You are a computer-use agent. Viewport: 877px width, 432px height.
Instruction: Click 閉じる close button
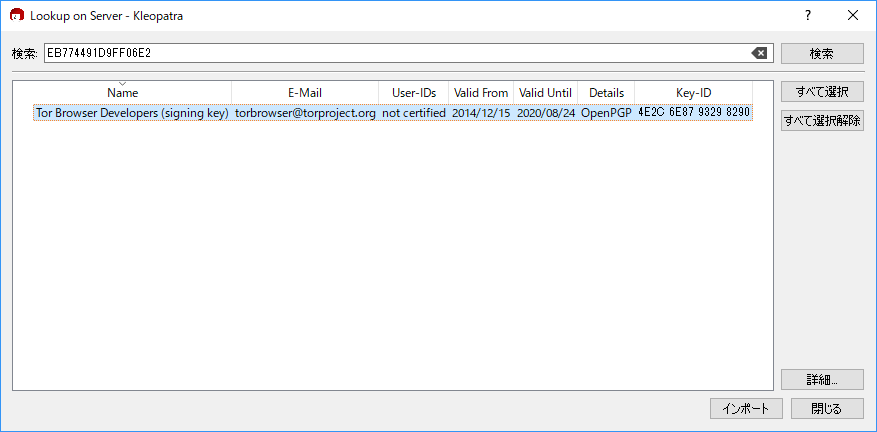click(827, 408)
